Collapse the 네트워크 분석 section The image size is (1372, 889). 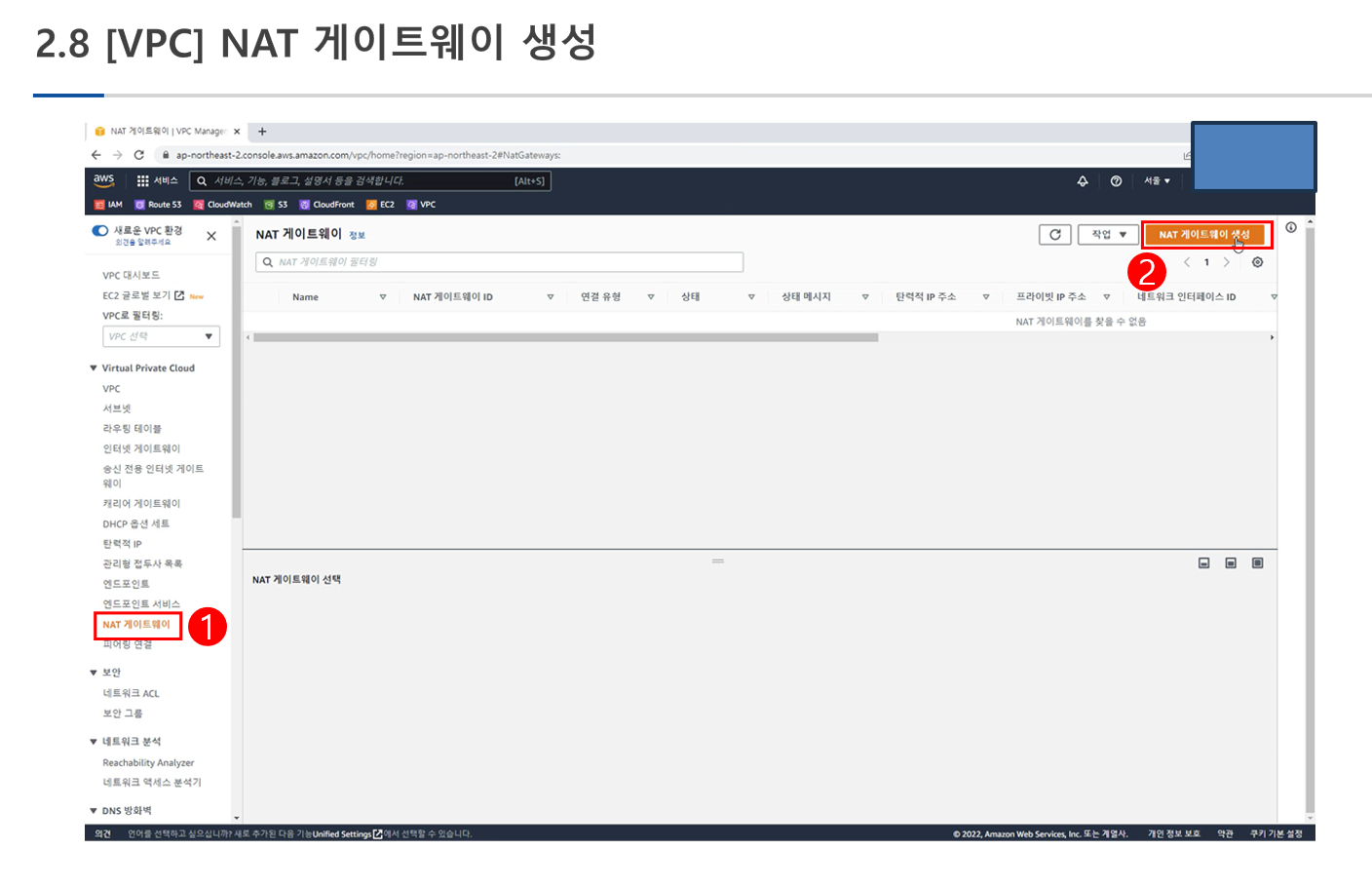94,742
